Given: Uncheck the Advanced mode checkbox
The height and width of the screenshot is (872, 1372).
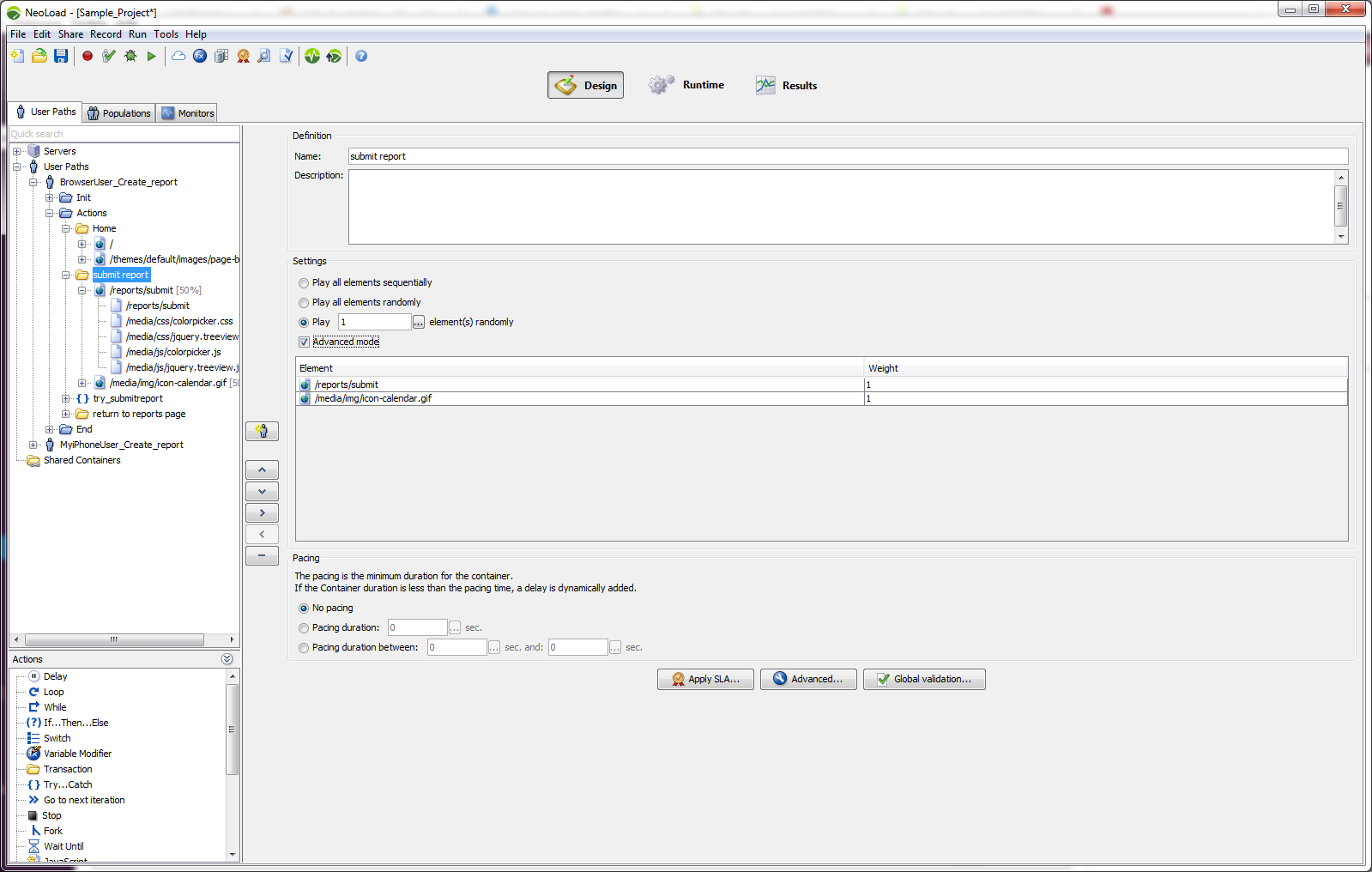Looking at the screenshot, I should point(304,342).
